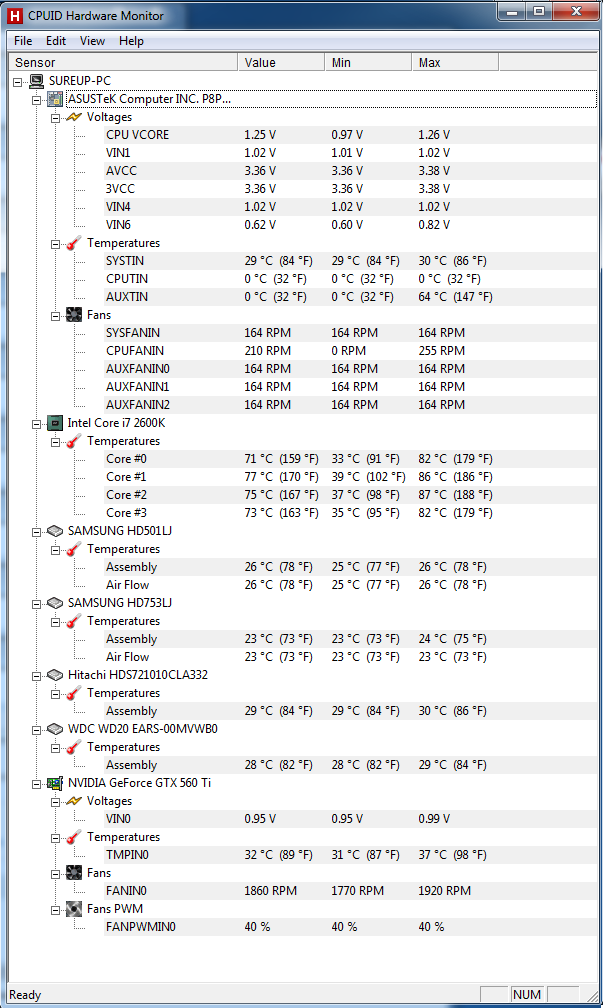Select the AUXTIN temperature row

(350, 297)
